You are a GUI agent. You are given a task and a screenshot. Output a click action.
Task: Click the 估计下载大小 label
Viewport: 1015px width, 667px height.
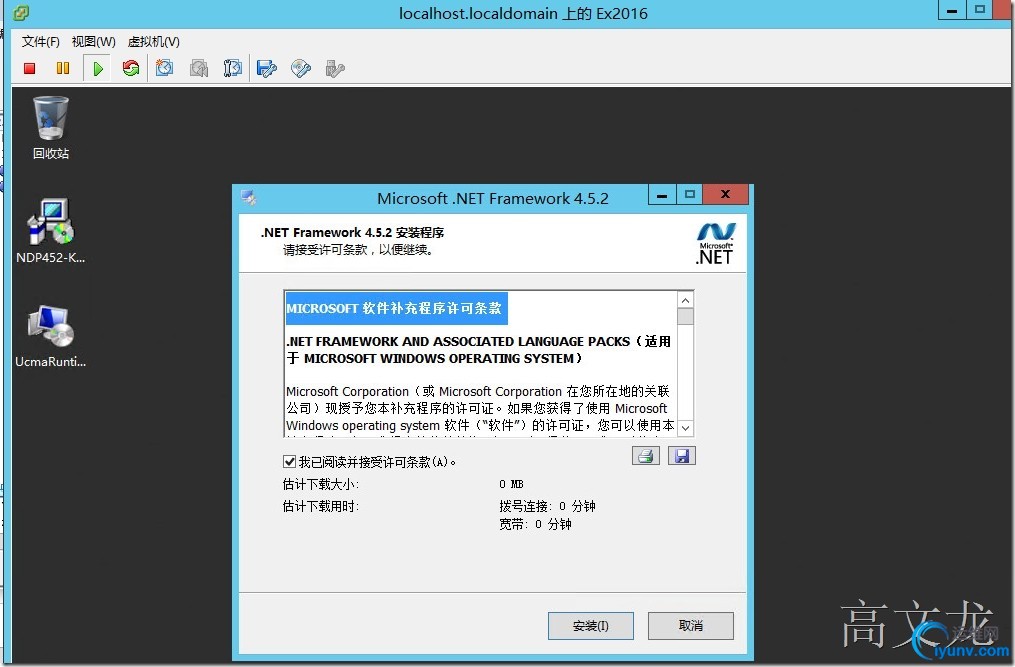point(320,484)
